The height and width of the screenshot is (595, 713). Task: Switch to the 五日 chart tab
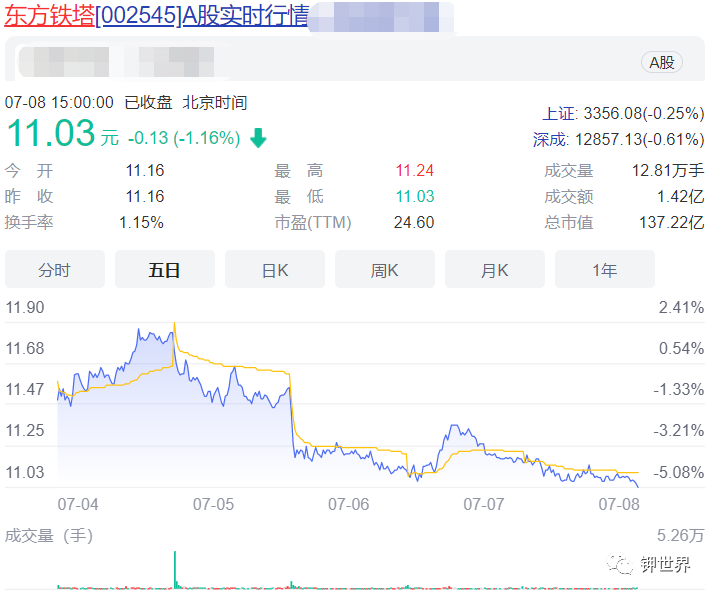click(165, 270)
